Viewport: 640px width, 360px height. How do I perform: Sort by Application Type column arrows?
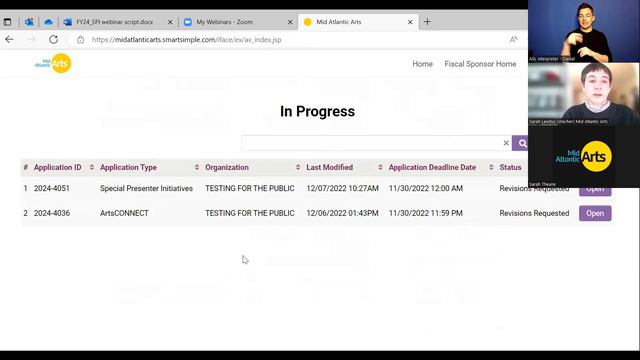197,167
